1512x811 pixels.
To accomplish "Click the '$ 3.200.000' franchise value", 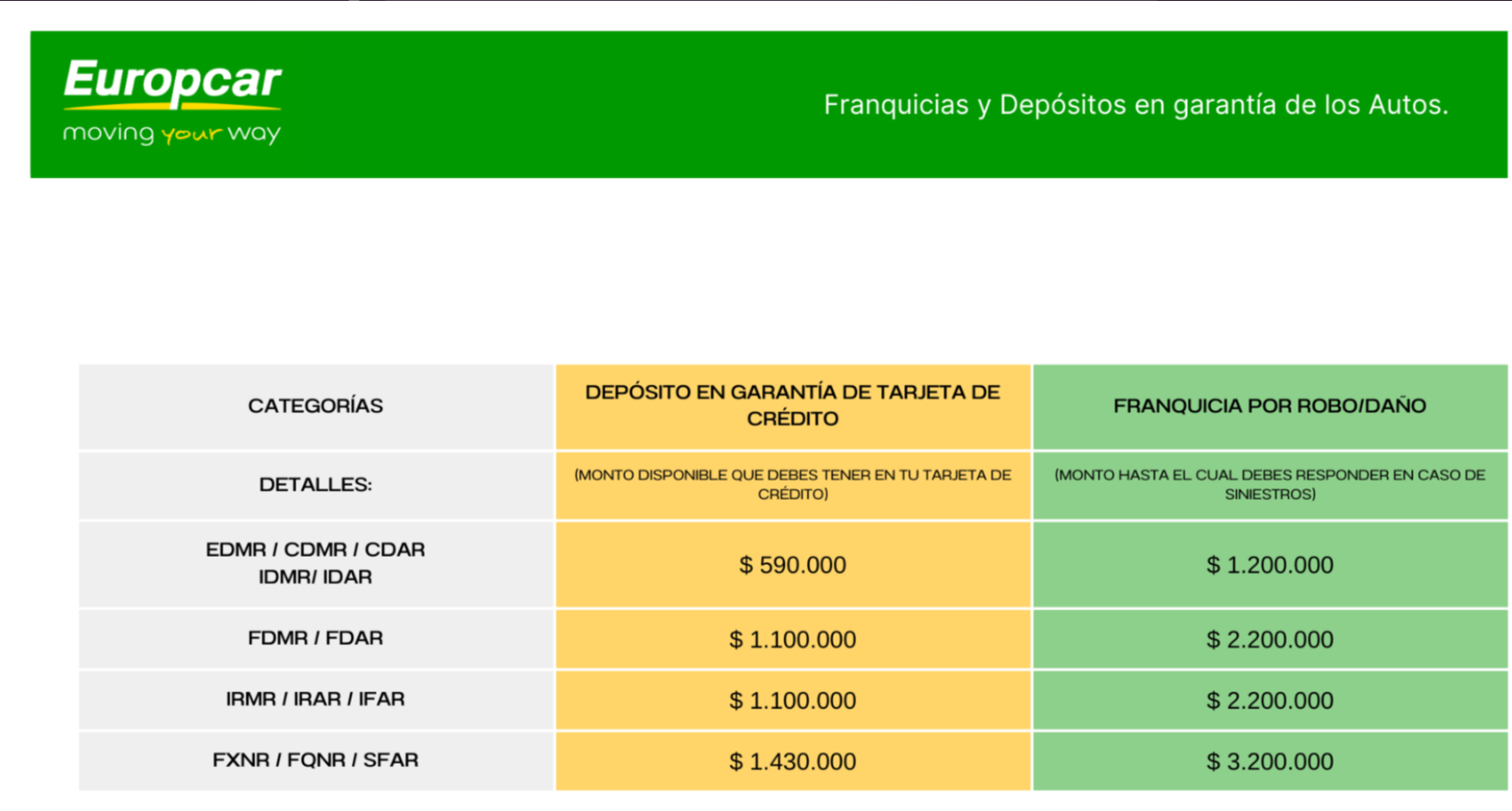I will 1270,762.
